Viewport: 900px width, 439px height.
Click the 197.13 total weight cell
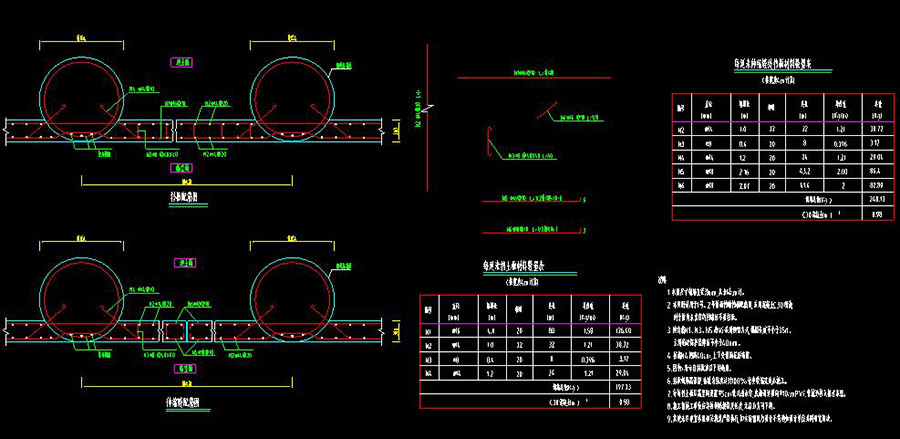coord(626,387)
